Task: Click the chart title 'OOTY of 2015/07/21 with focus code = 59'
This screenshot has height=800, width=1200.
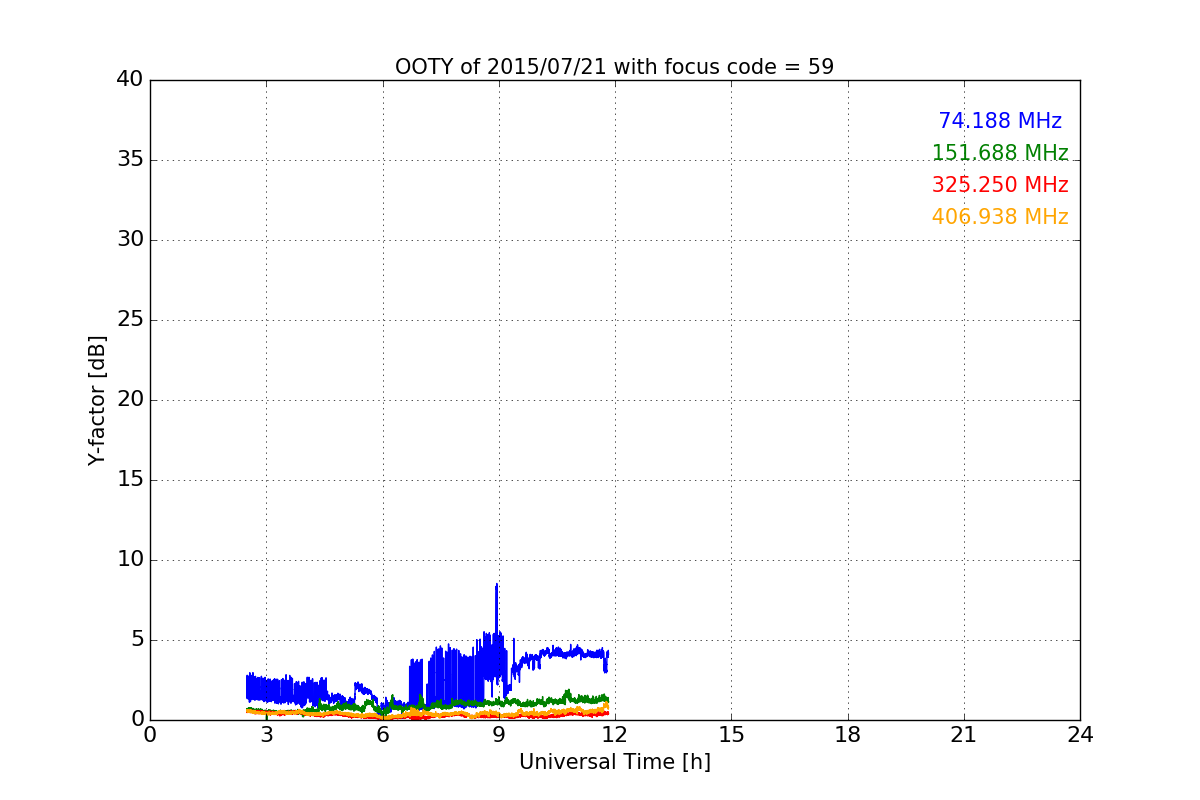Action: click(614, 67)
